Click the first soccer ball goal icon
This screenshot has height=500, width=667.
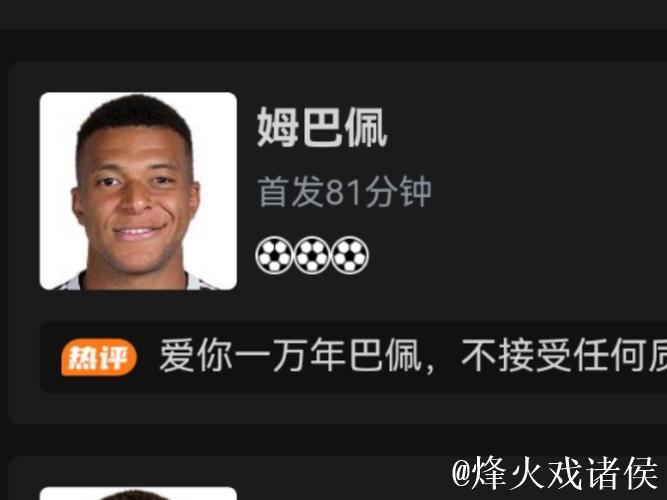pos(274,255)
